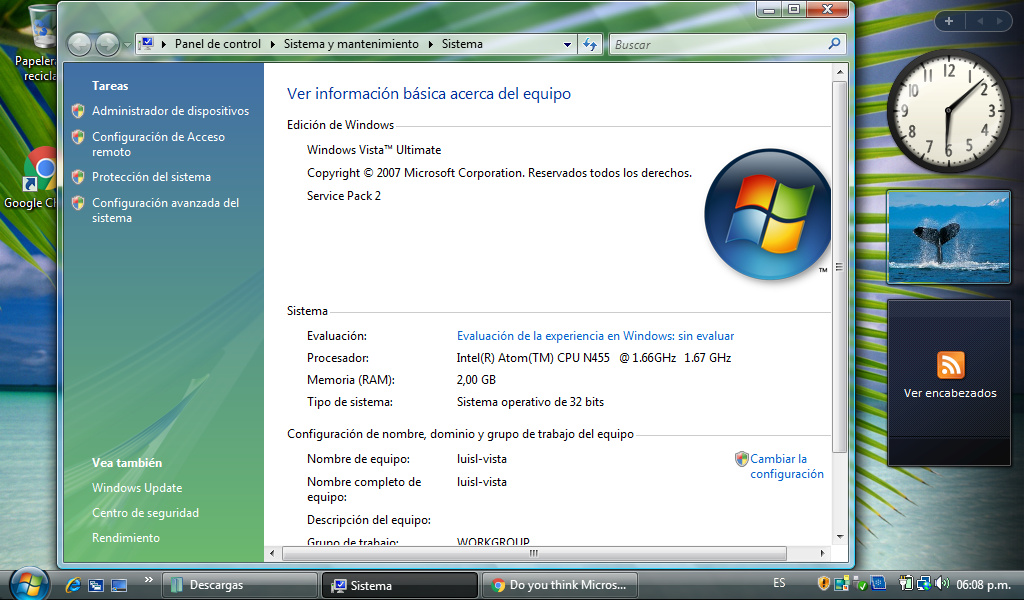Open Centro de seguridad link
Screen dimensions: 1024x600
point(145,513)
